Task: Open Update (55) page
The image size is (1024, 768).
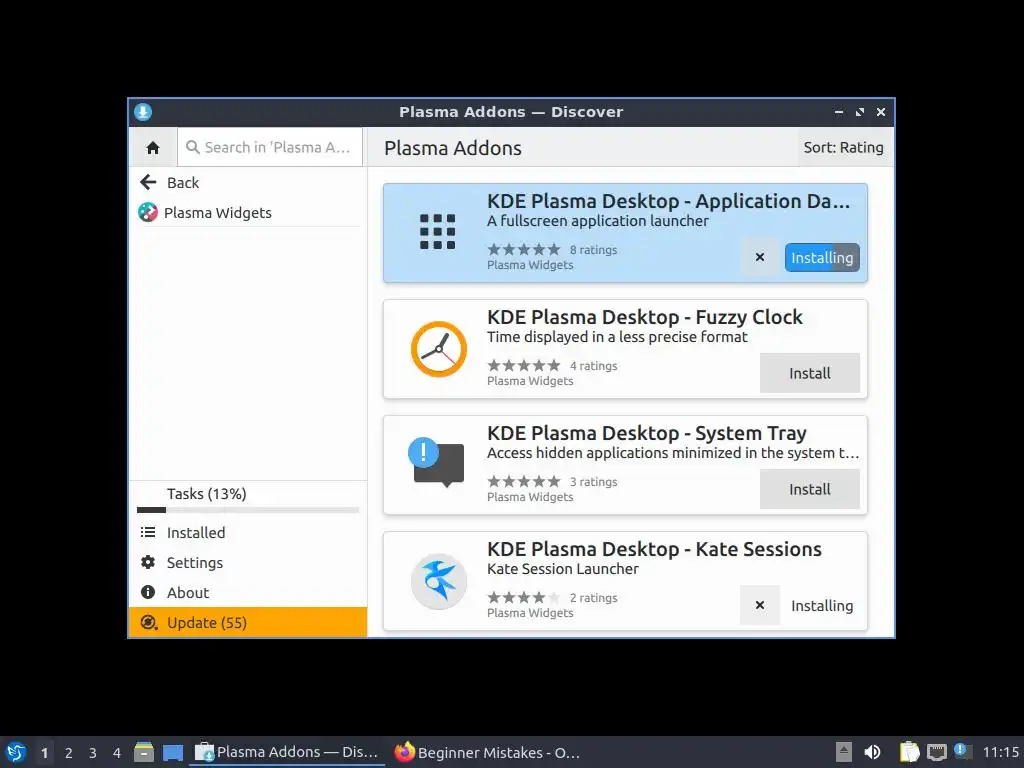Action: point(248,622)
